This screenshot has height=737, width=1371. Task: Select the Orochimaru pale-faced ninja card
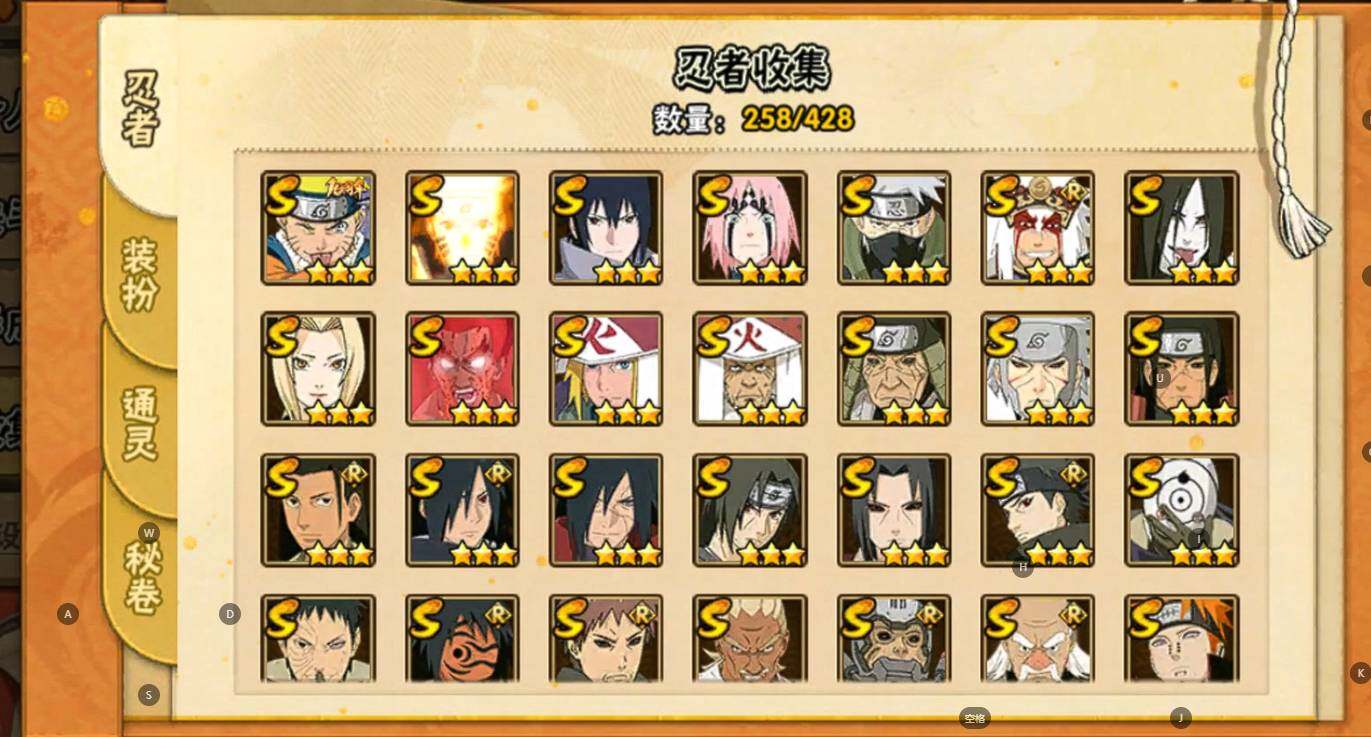[1182, 228]
